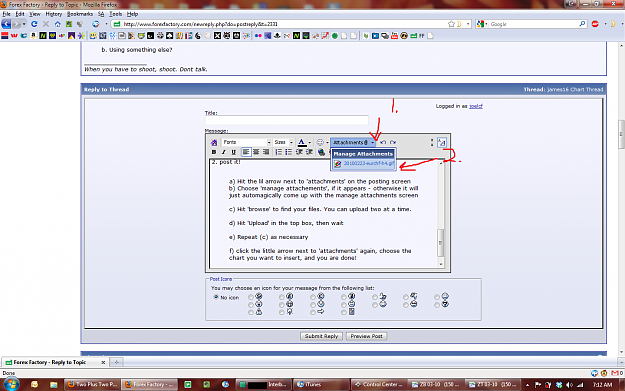Open the back/forward history dropdown
This screenshot has width=625, height=391.
coord(24,24)
